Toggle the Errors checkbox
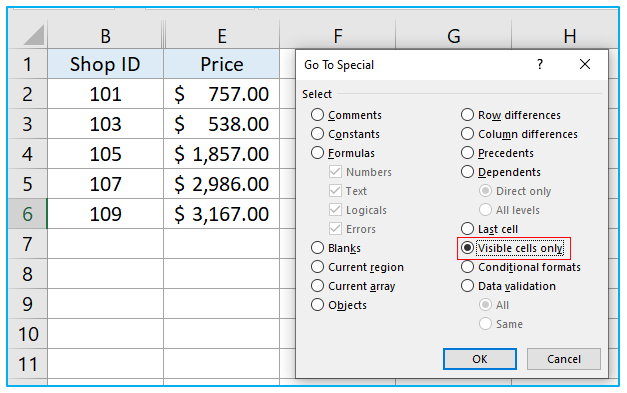The image size is (627, 393). coord(335,229)
